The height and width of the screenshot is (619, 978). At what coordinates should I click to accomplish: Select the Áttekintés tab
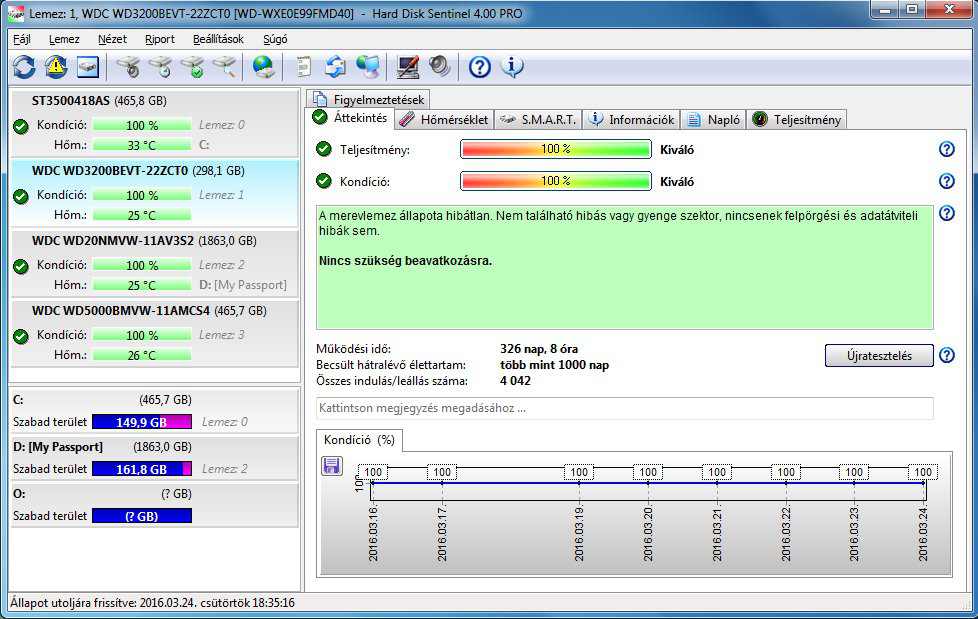tap(351, 118)
